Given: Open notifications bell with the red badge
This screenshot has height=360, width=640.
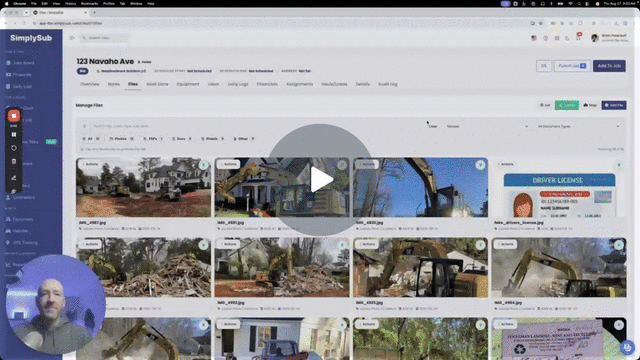Looking at the screenshot, I should pyautogui.click(x=578, y=37).
